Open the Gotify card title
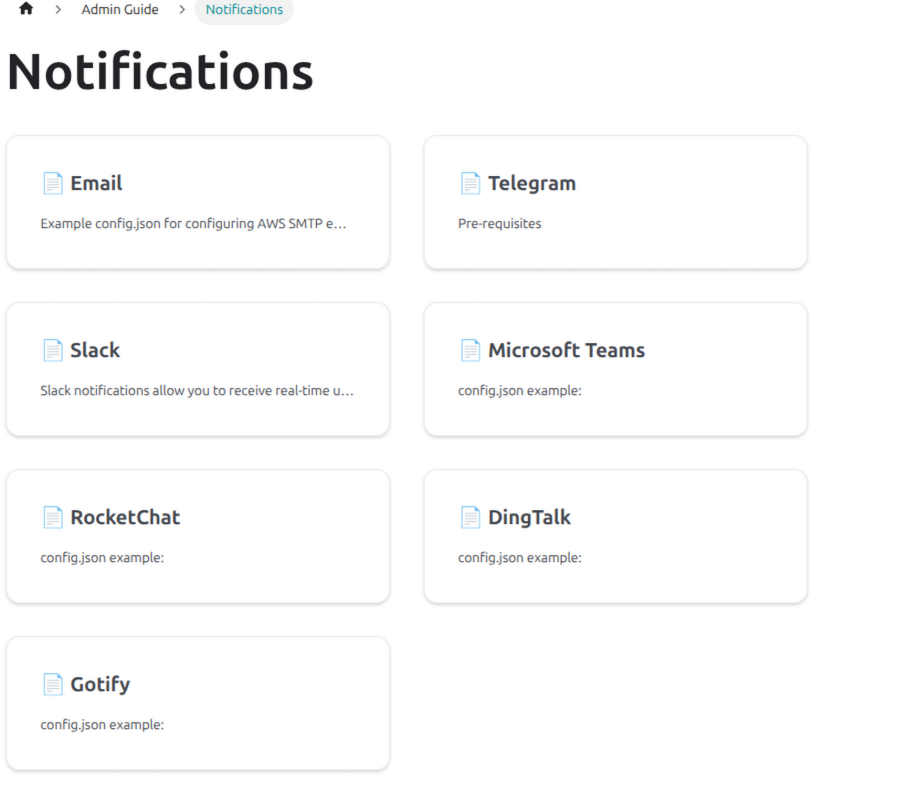The width and height of the screenshot is (919, 803). (x=100, y=684)
